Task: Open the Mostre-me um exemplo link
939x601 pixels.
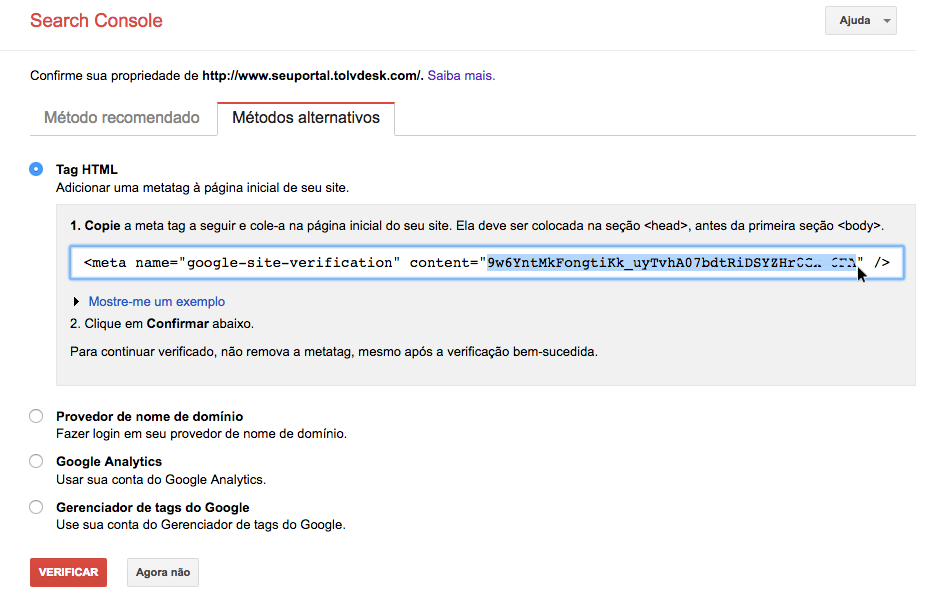Action: click(157, 301)
